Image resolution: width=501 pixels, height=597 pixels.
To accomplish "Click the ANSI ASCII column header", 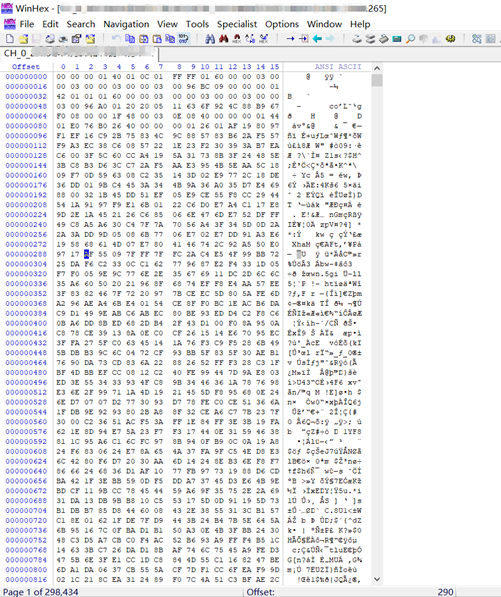I will coord(338,67).
